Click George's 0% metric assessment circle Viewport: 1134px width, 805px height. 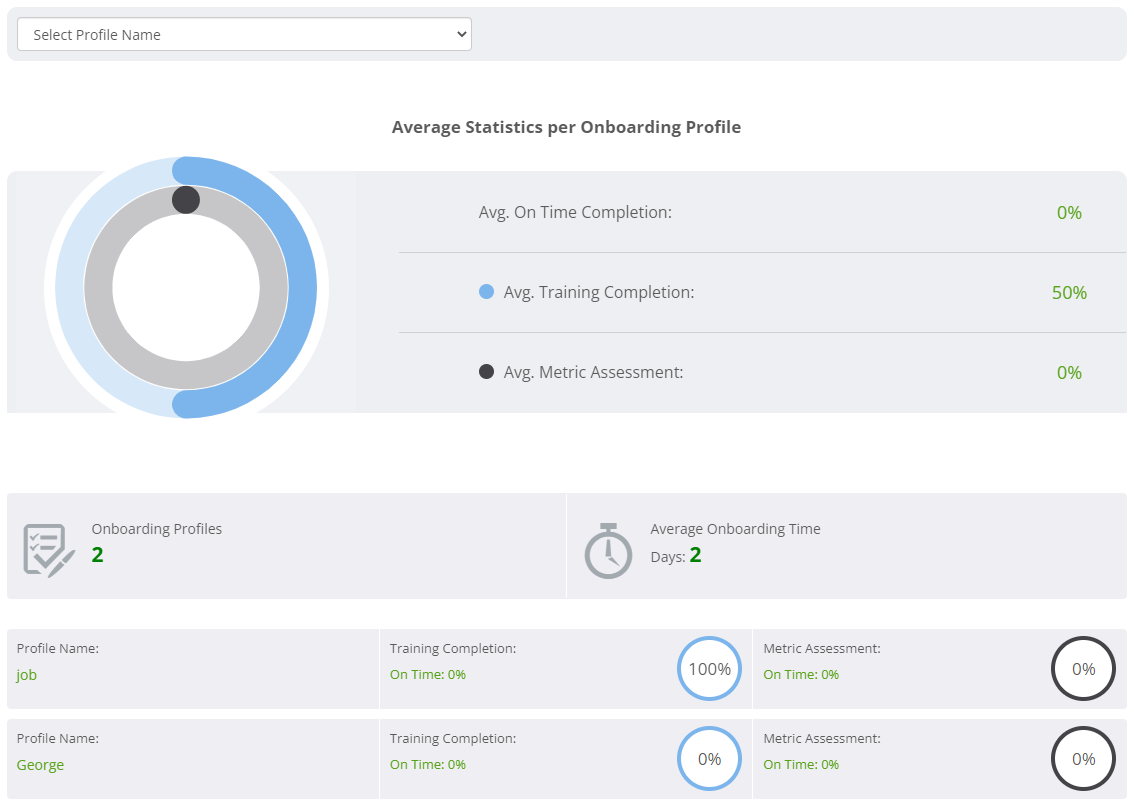(1083, 759)
